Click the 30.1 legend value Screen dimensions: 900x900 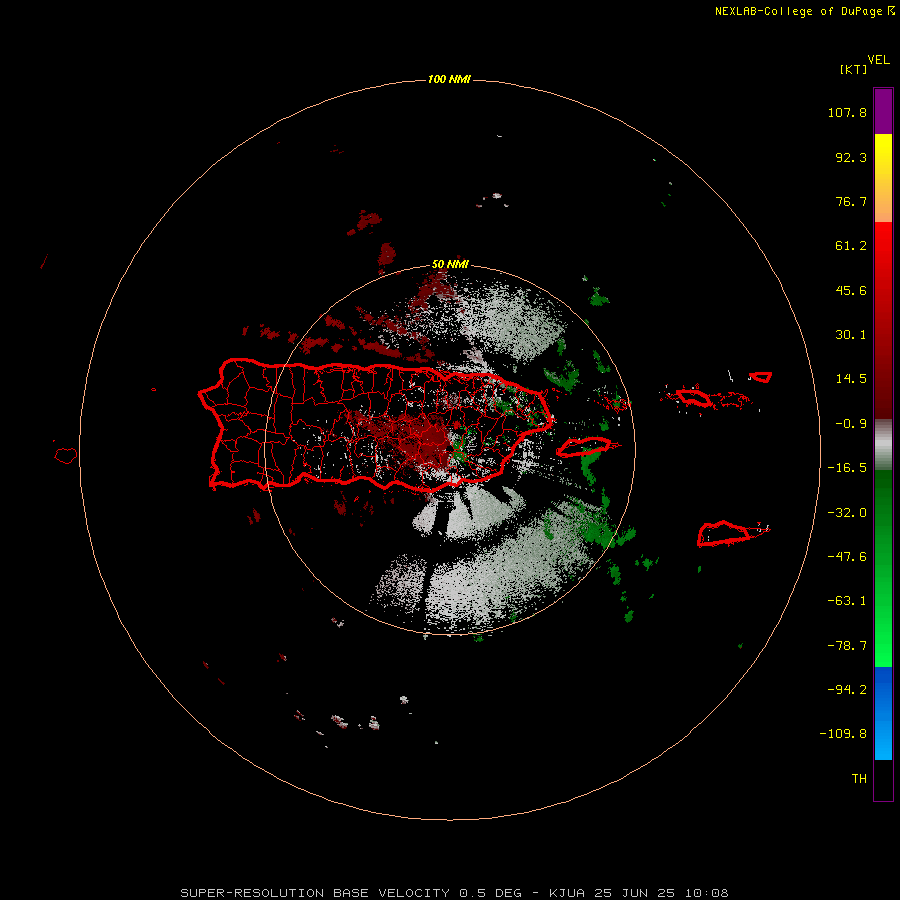pyautogui.click(x=851, y=335)
